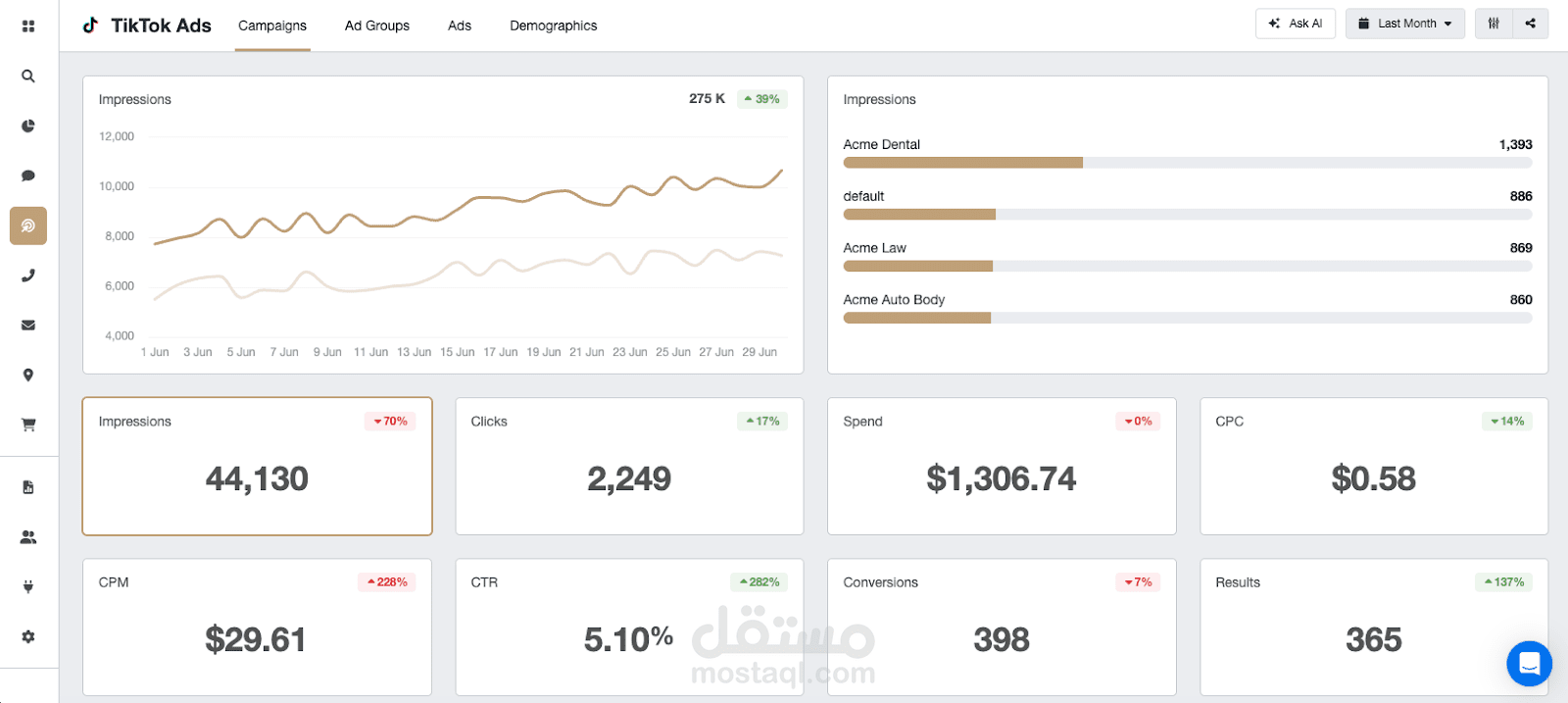The height and width of the screenshot is (703, 1568).
Task: Click the TikTok Ads page title
Action: (161, 25)
